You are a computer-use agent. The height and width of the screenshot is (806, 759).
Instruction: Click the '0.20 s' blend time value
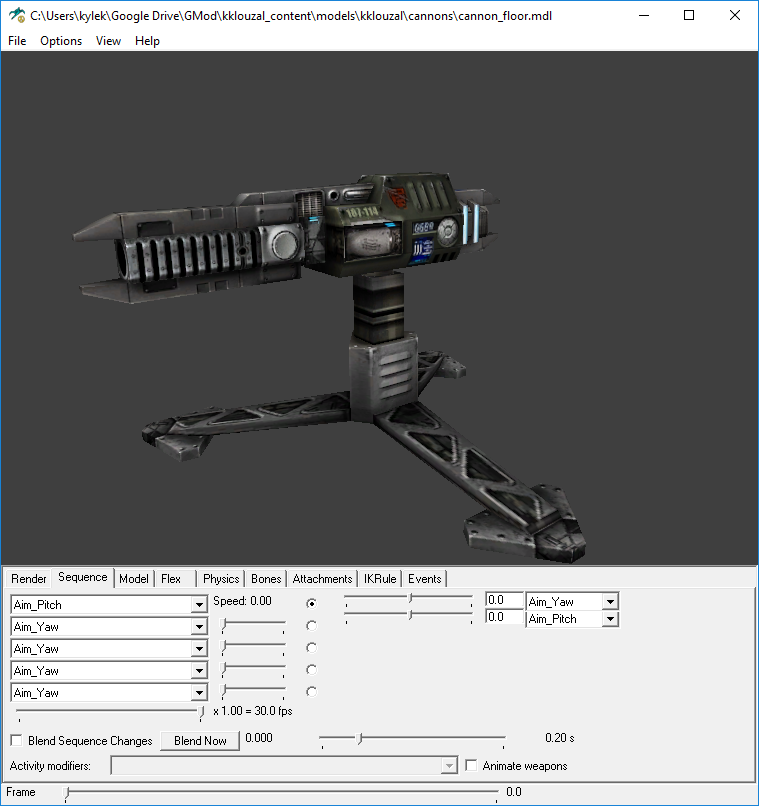pos(560,738)
